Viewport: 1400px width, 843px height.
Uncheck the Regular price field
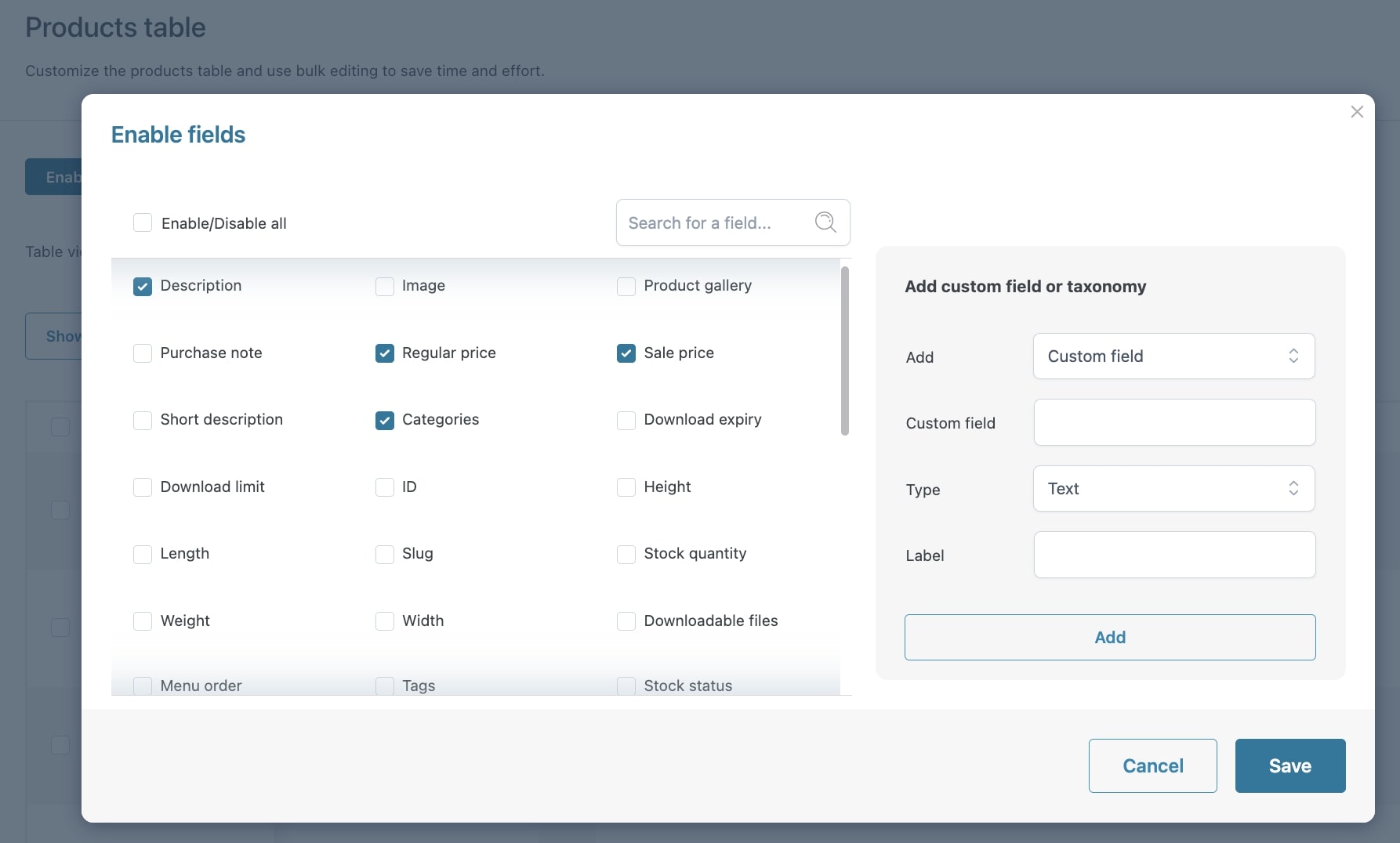click(385, 353)
